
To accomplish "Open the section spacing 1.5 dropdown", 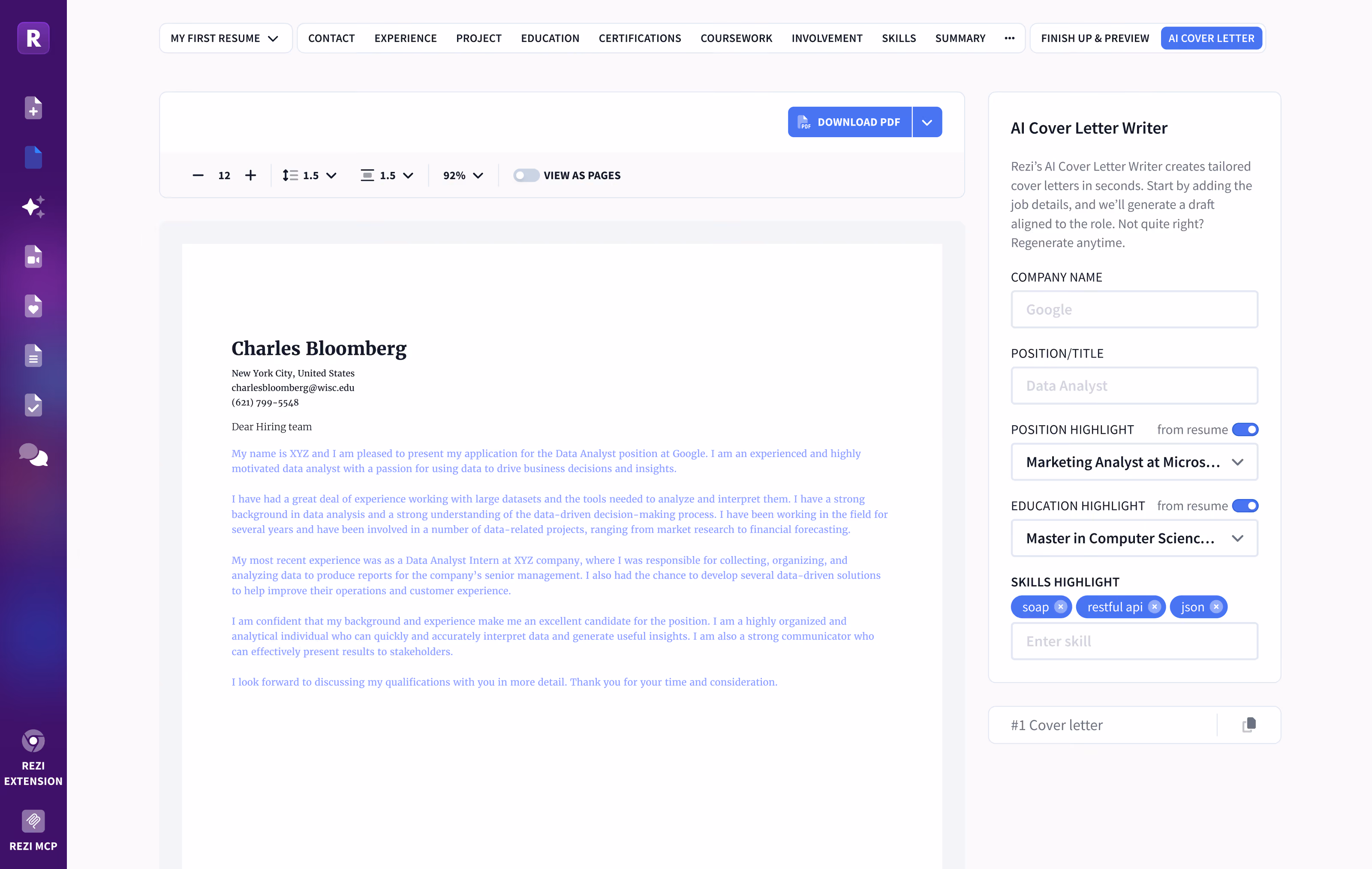I will [397, 175].
